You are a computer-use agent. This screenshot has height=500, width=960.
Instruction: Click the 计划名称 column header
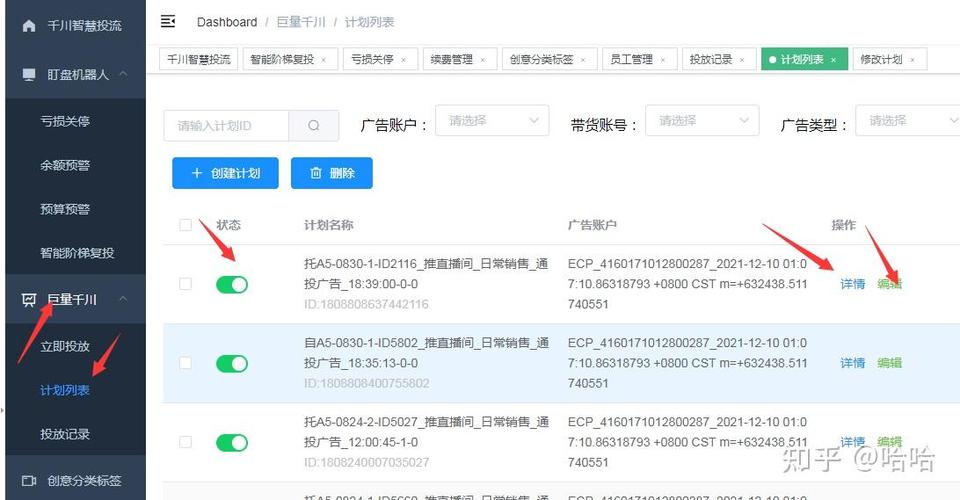coord(329,225)
